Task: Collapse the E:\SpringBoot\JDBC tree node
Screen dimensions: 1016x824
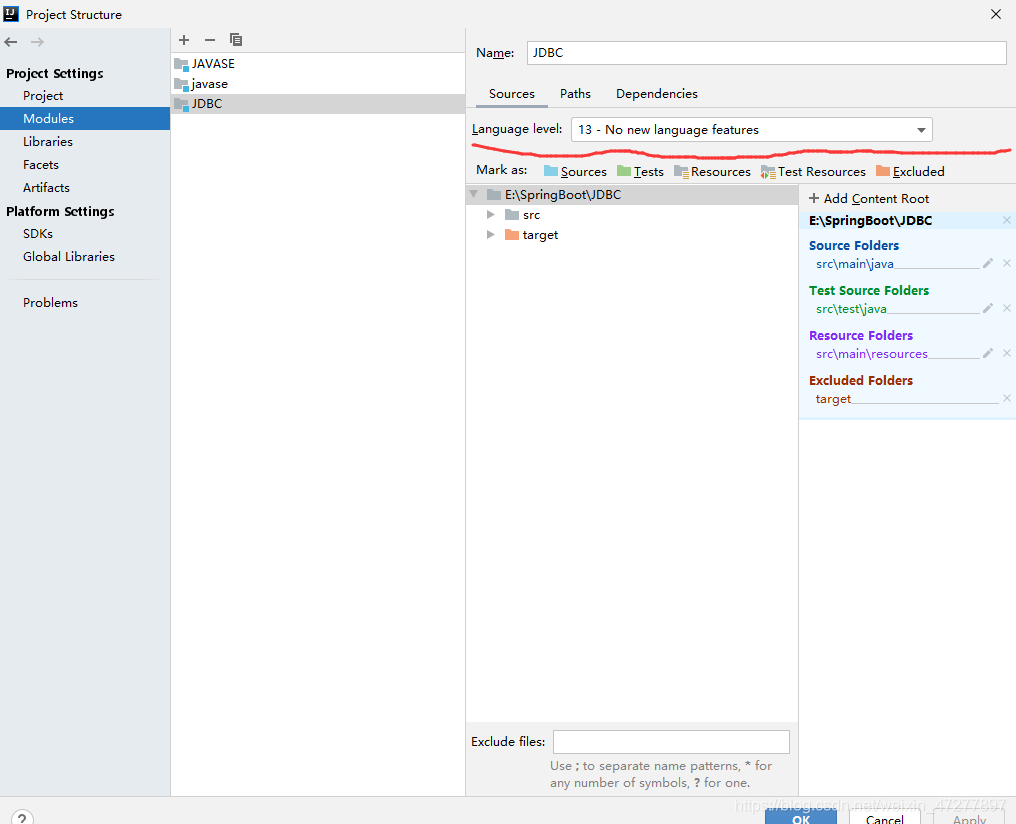Action: point(474,194)
